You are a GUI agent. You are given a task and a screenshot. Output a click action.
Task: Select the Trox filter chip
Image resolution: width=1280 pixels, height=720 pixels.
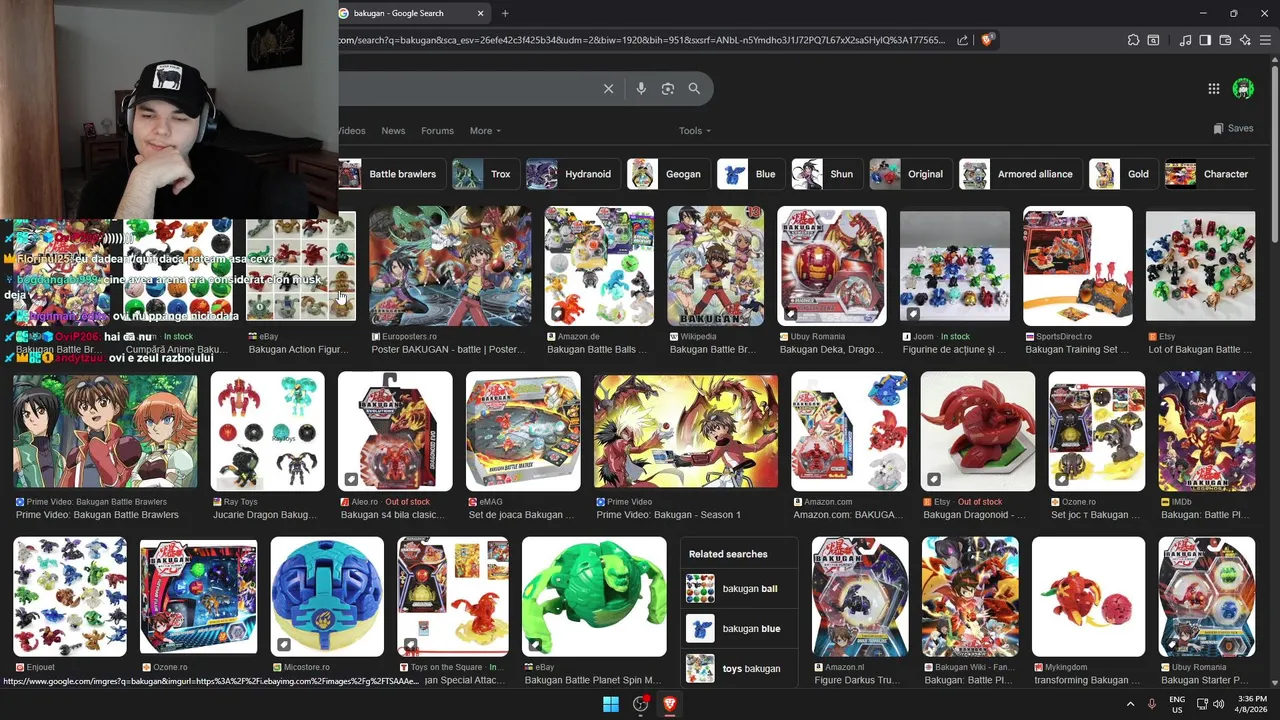[485, 174]
